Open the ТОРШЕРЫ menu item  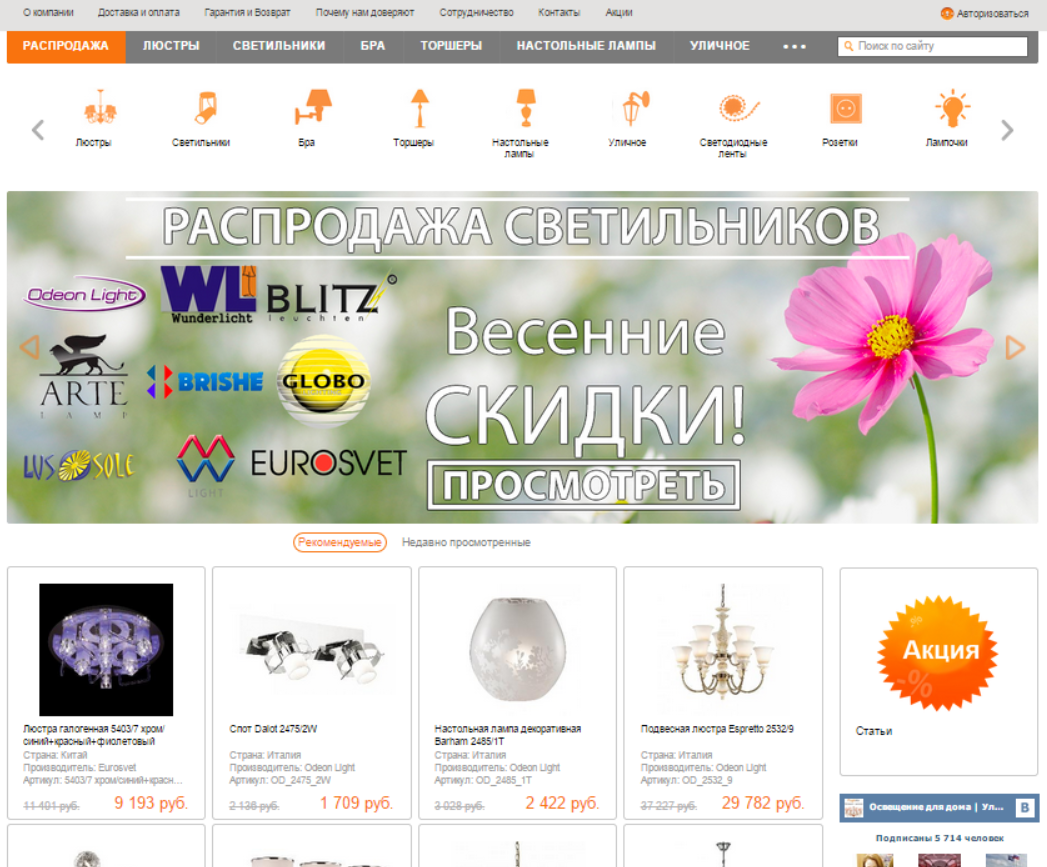pos(451,46)
